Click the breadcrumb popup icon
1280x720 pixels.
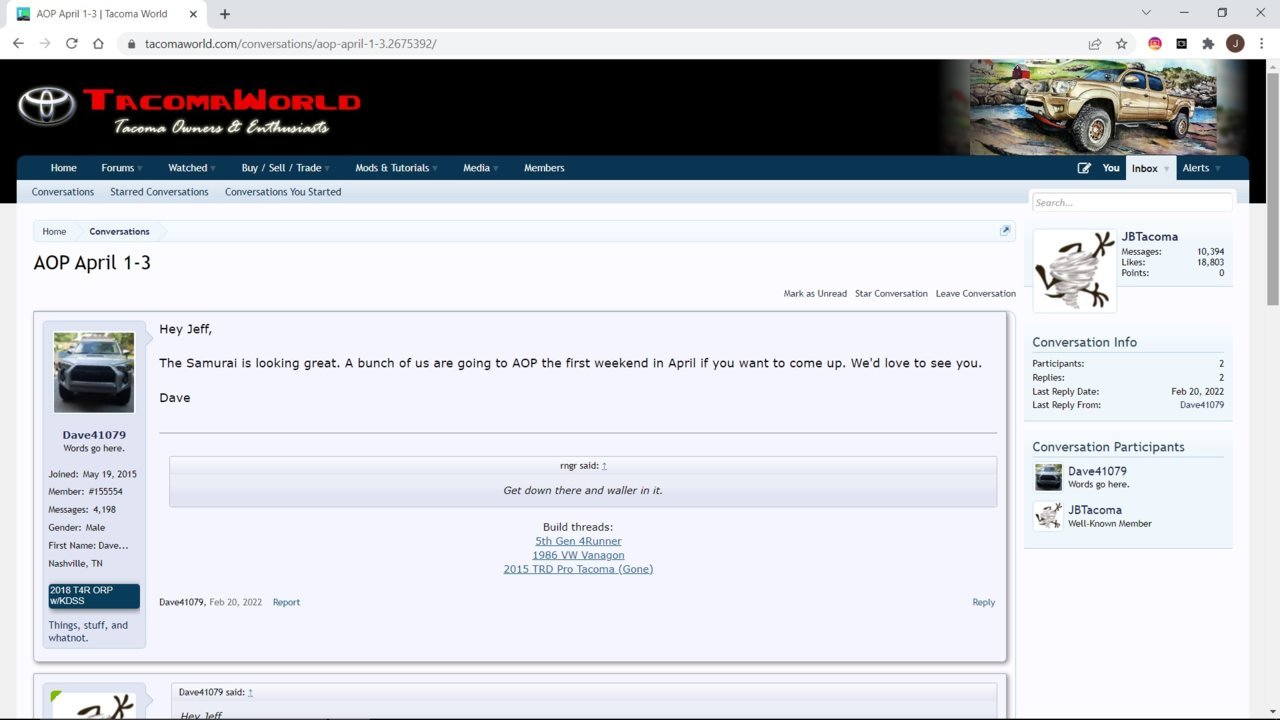(1005, 231)
